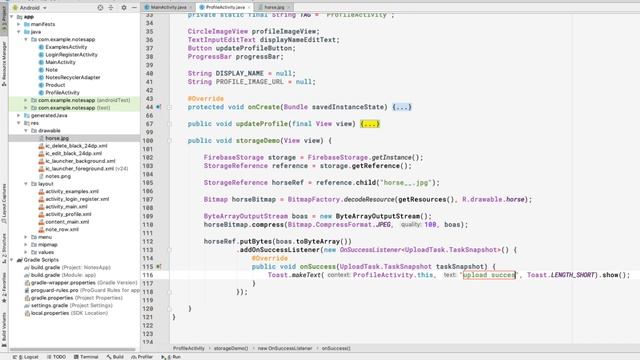Select ic_edit_black_24dp.xml drawable

click(73, 153)
